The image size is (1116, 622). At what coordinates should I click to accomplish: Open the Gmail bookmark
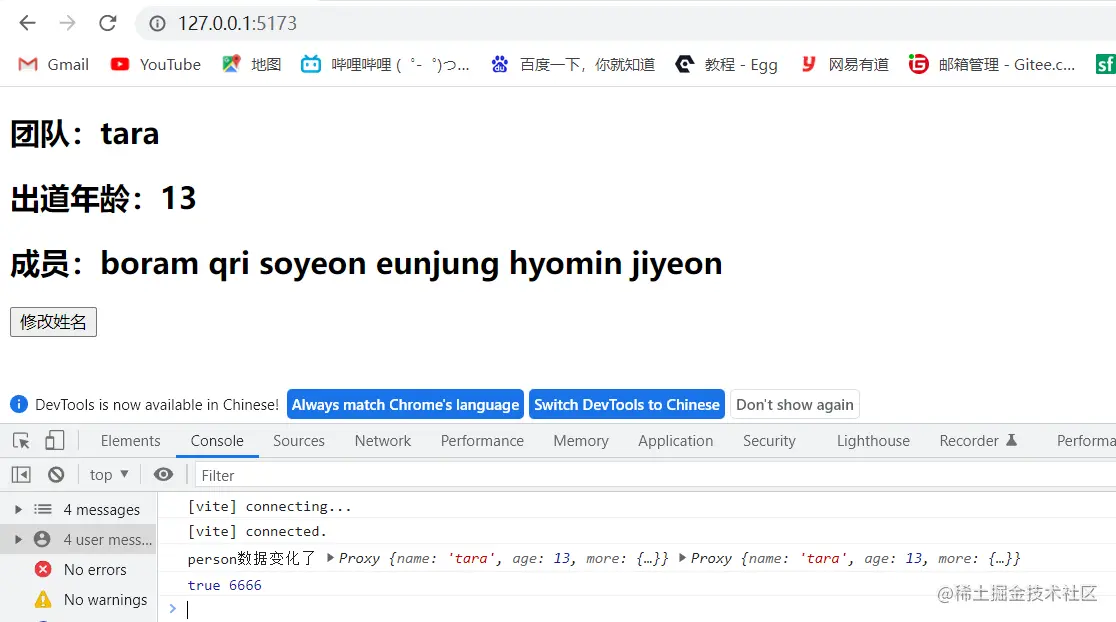click(53, 65)
